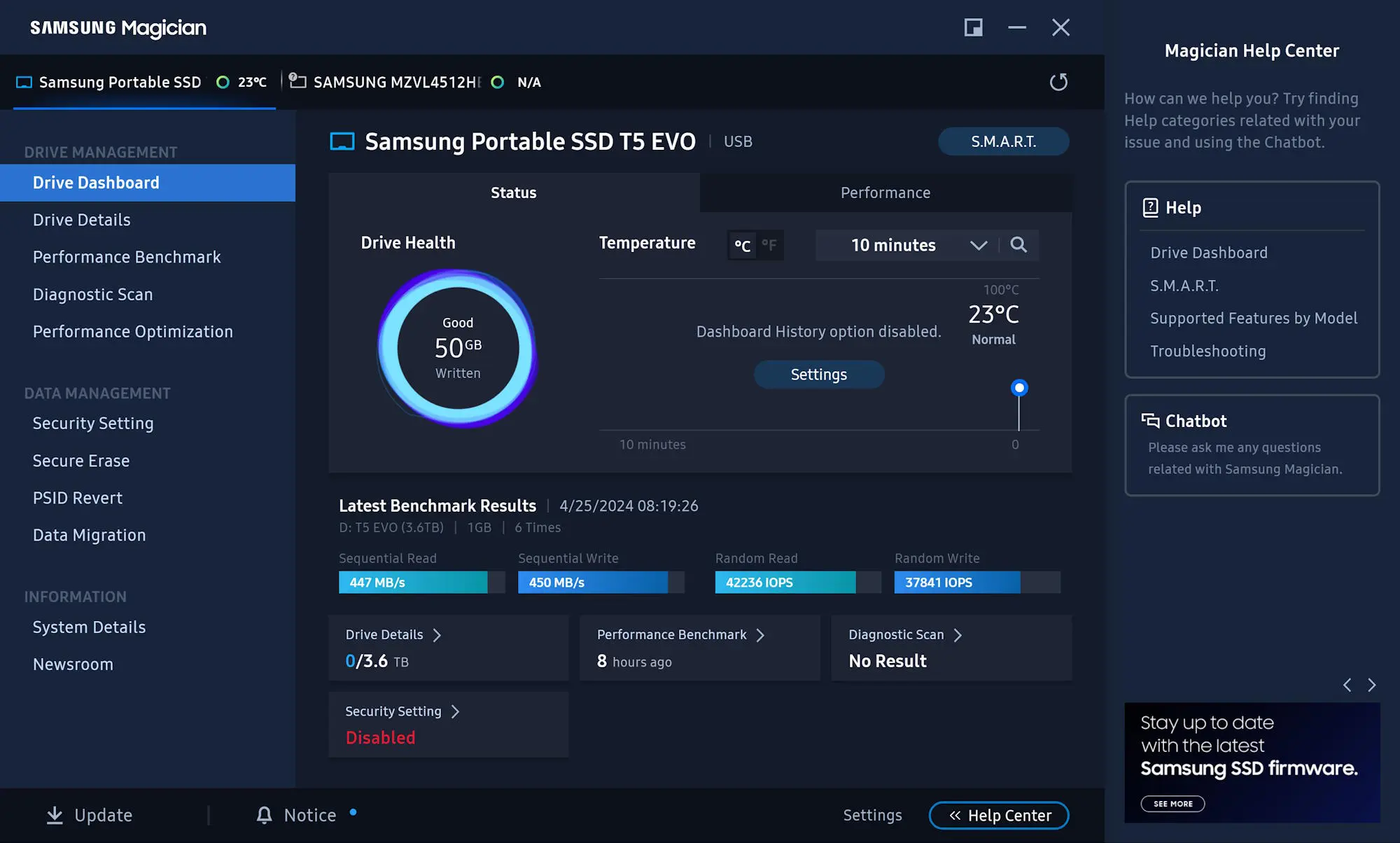Show next banner with right arrow
The height and width of the screenshot is (843, 1400).
point(1372,685)
